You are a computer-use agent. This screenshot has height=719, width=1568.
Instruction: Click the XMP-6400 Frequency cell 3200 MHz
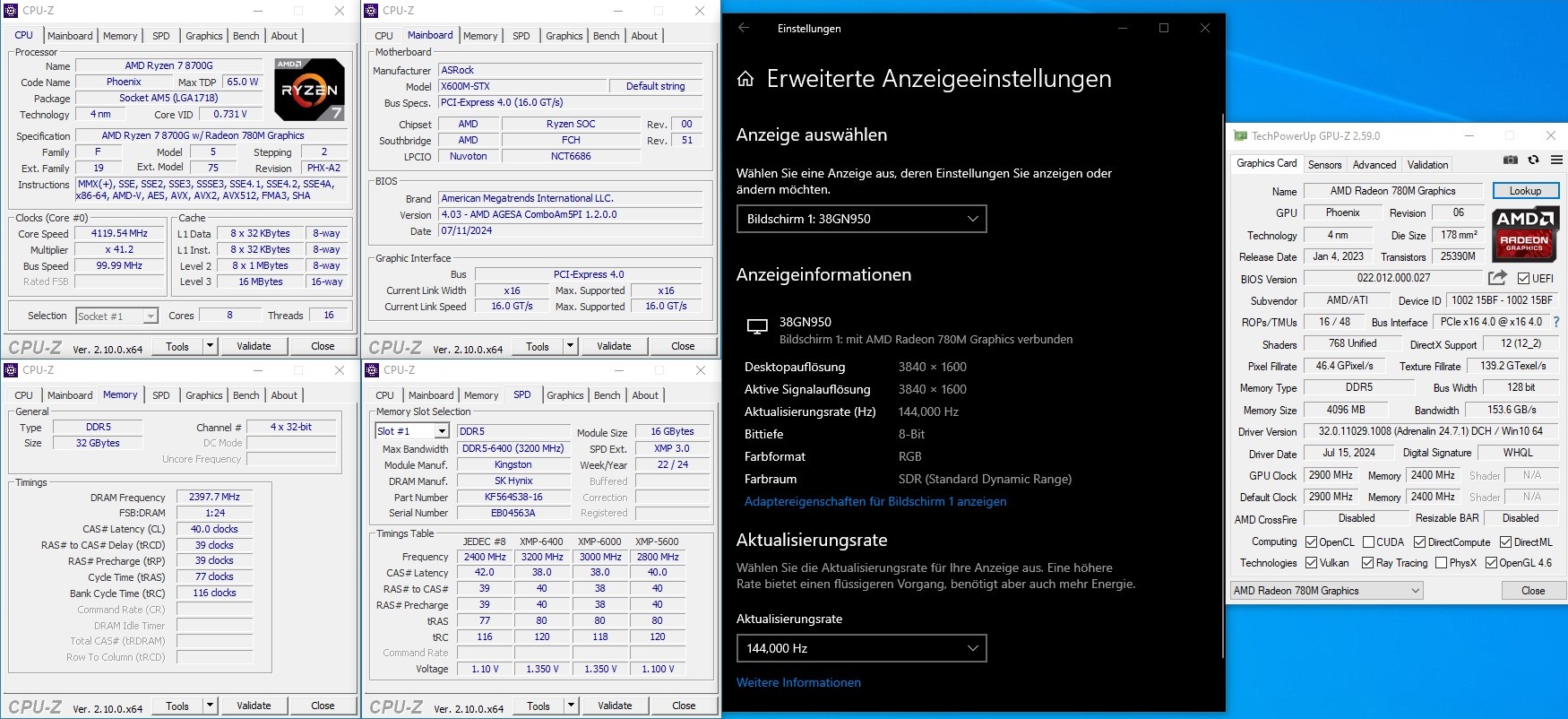tap(542, 557)
